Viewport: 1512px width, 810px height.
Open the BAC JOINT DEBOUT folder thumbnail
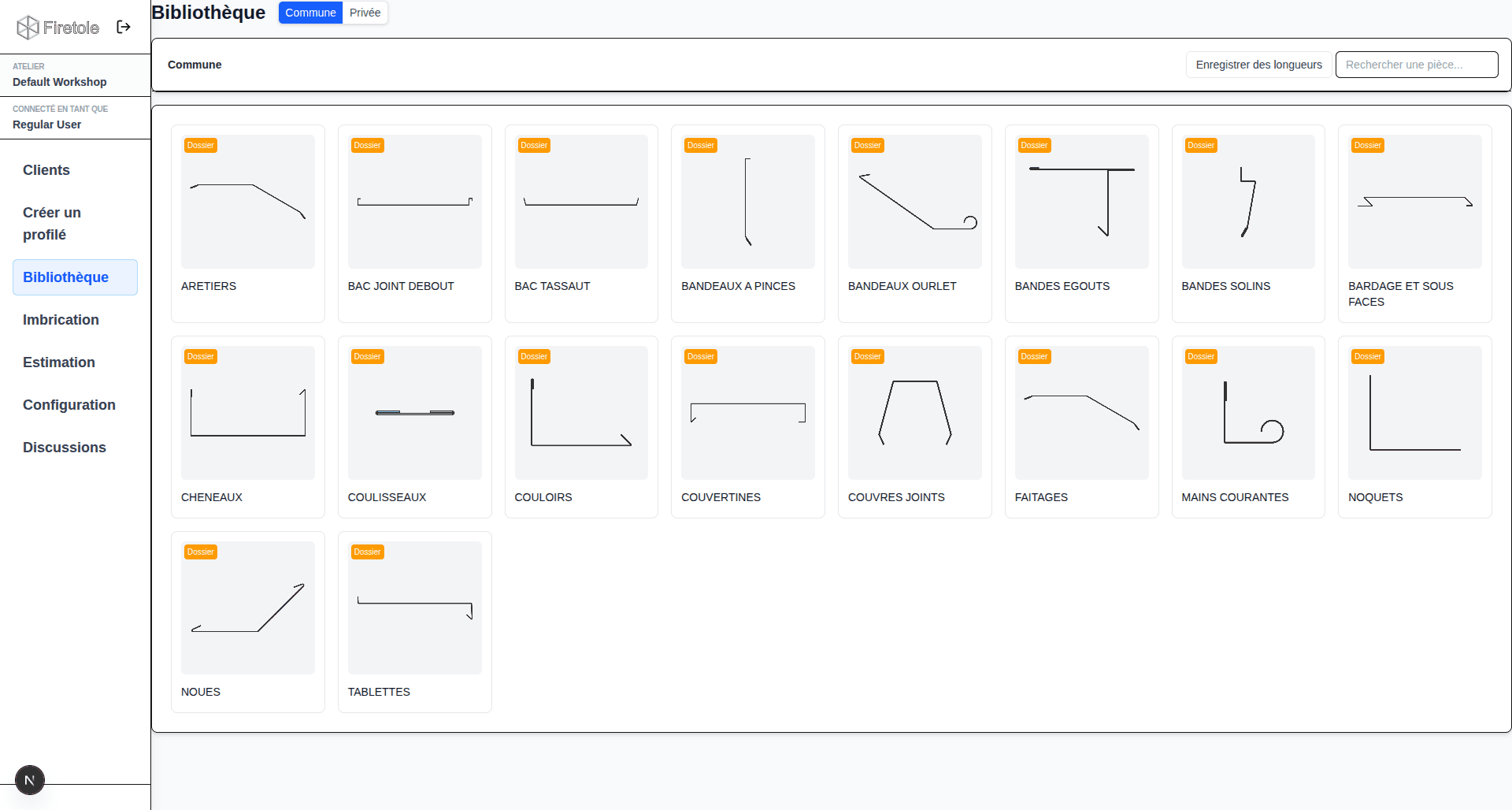415,202
